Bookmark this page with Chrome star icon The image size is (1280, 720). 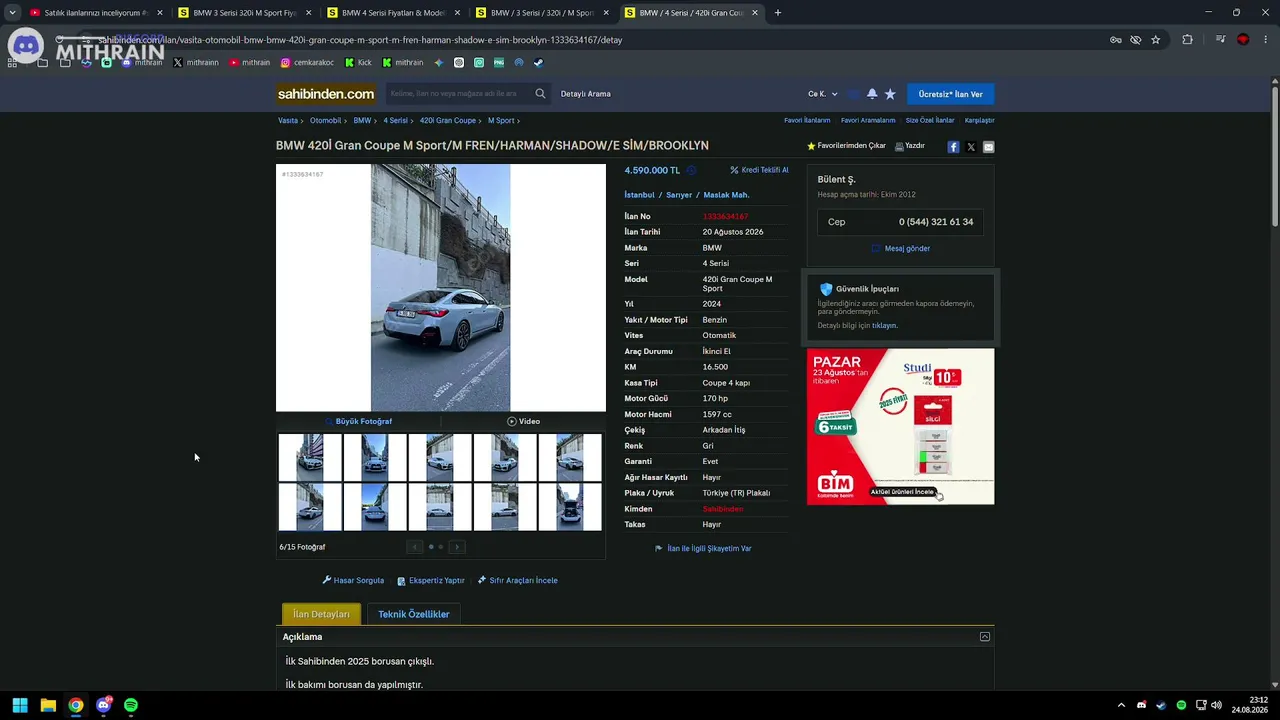coord(1156,40)
